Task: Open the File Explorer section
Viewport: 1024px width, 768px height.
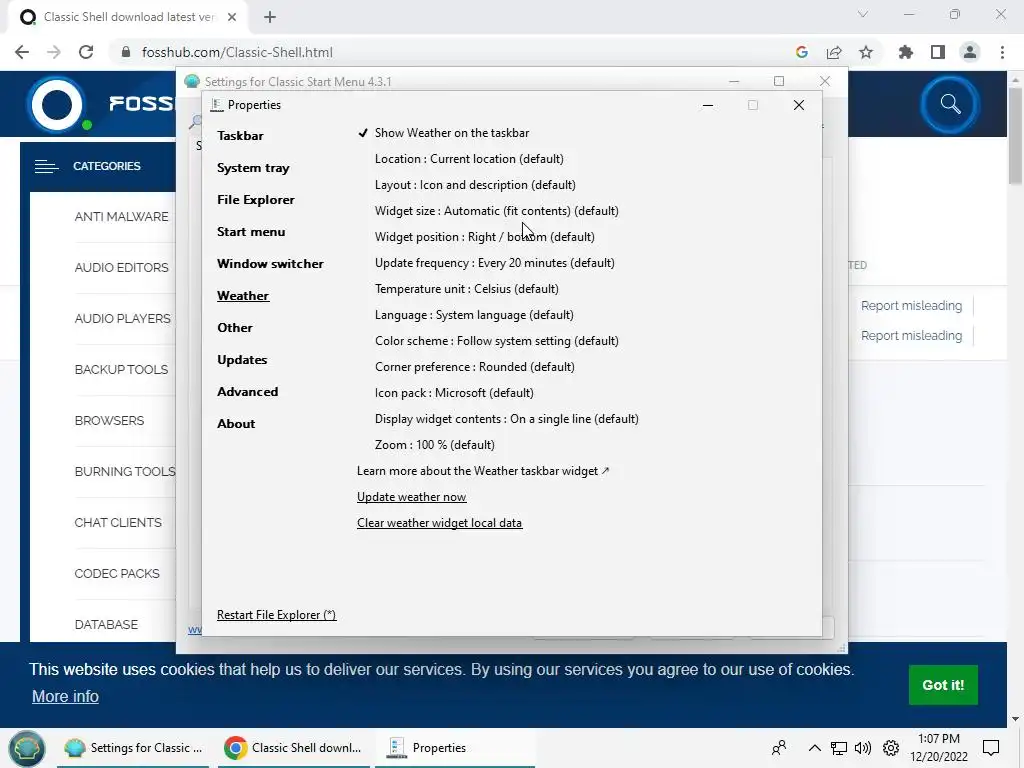Action: 255,200
